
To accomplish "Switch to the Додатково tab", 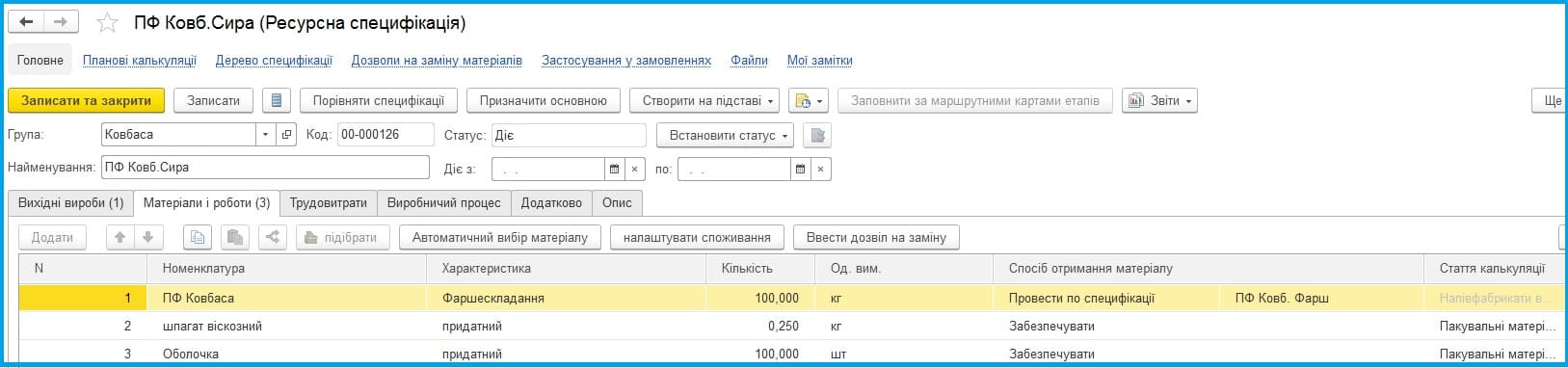I will click(551, 203).
